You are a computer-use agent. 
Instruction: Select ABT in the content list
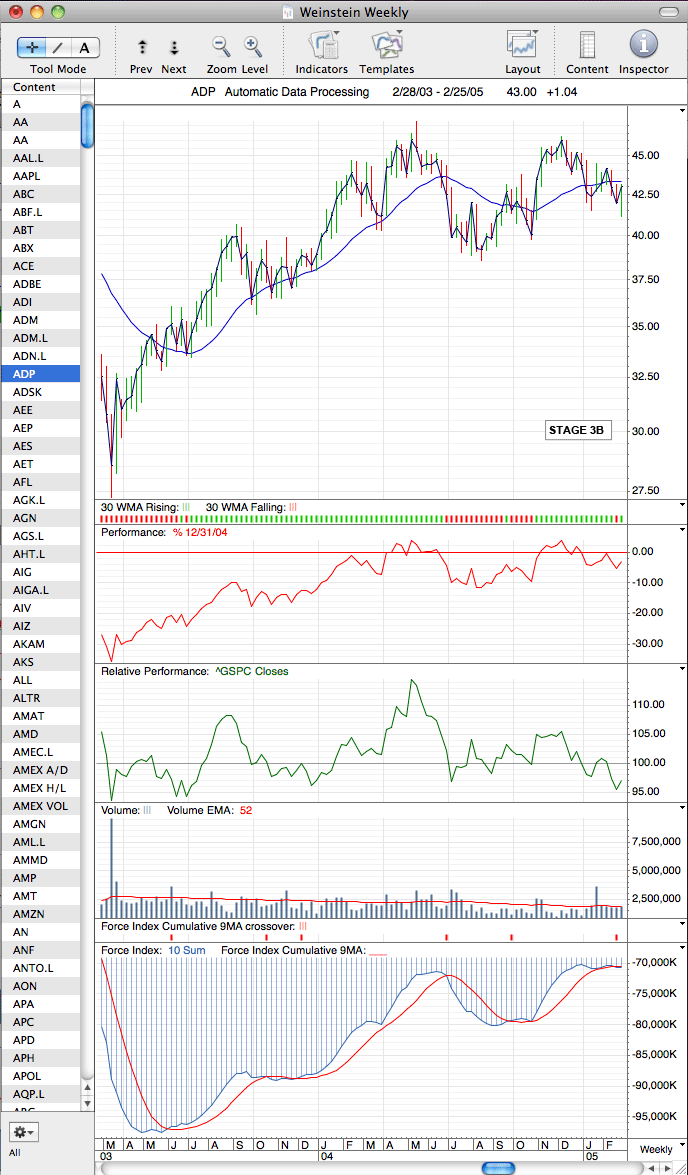click(x=40, y=230)
